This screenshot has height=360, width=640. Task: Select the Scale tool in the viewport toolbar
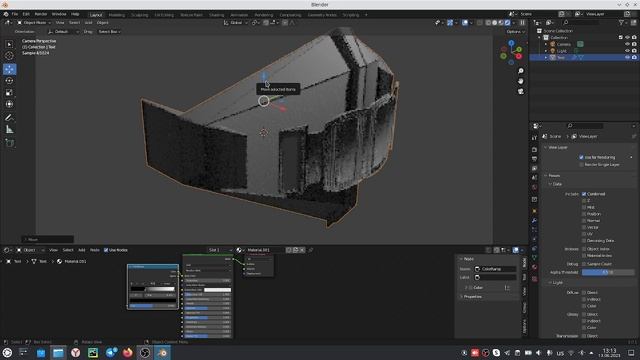(x=9, y=93)
